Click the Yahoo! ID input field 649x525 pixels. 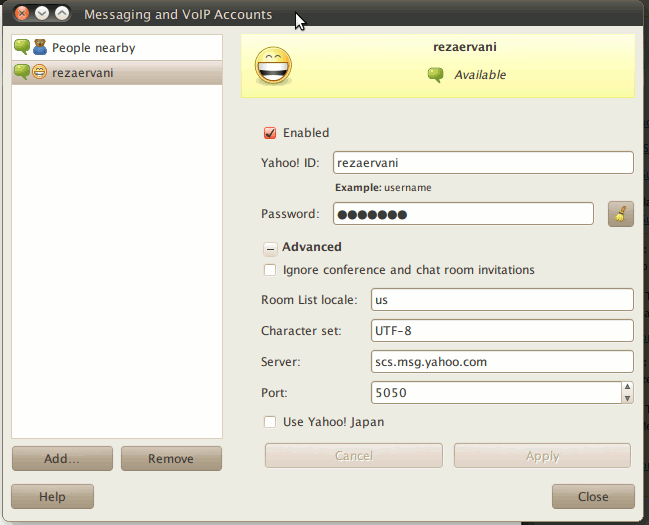(x=483, y=162)
